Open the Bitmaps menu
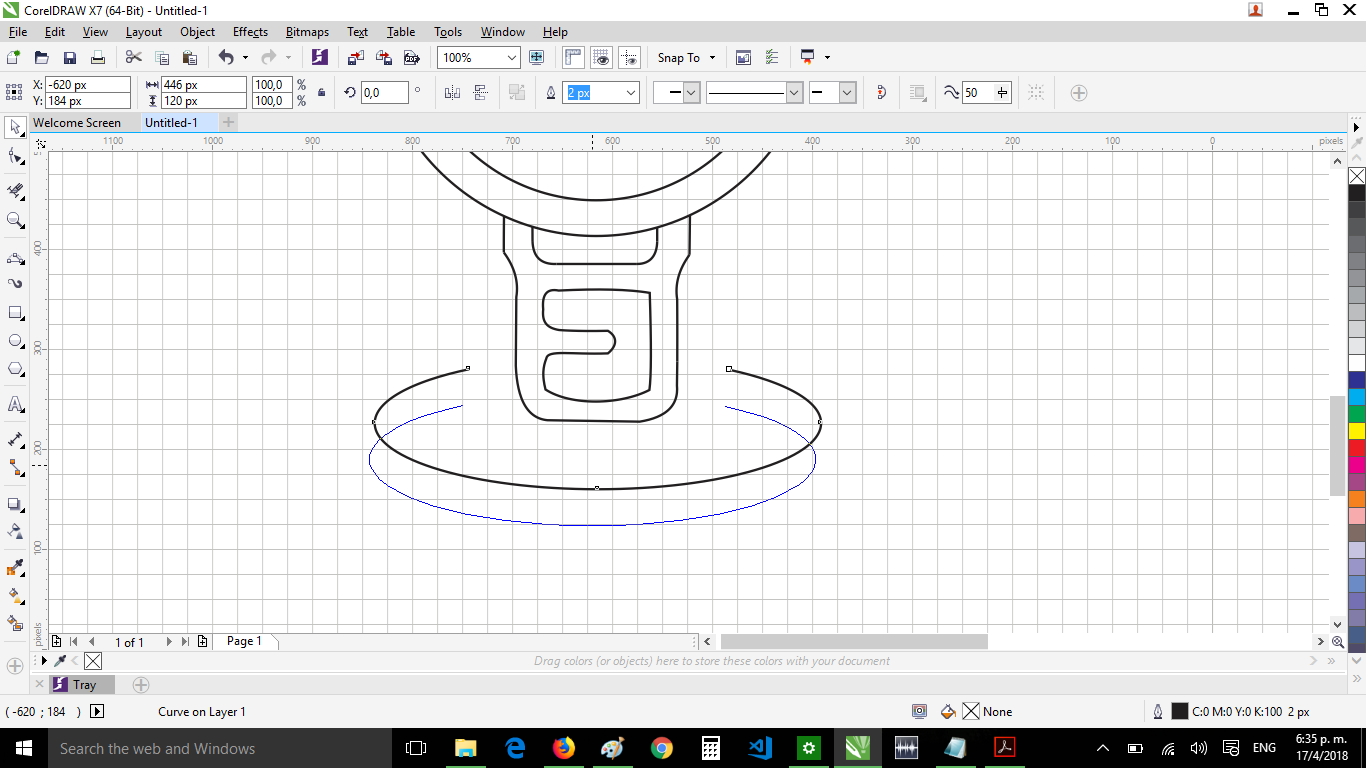This screenshot has height=784, width=1372. [307, 32]
